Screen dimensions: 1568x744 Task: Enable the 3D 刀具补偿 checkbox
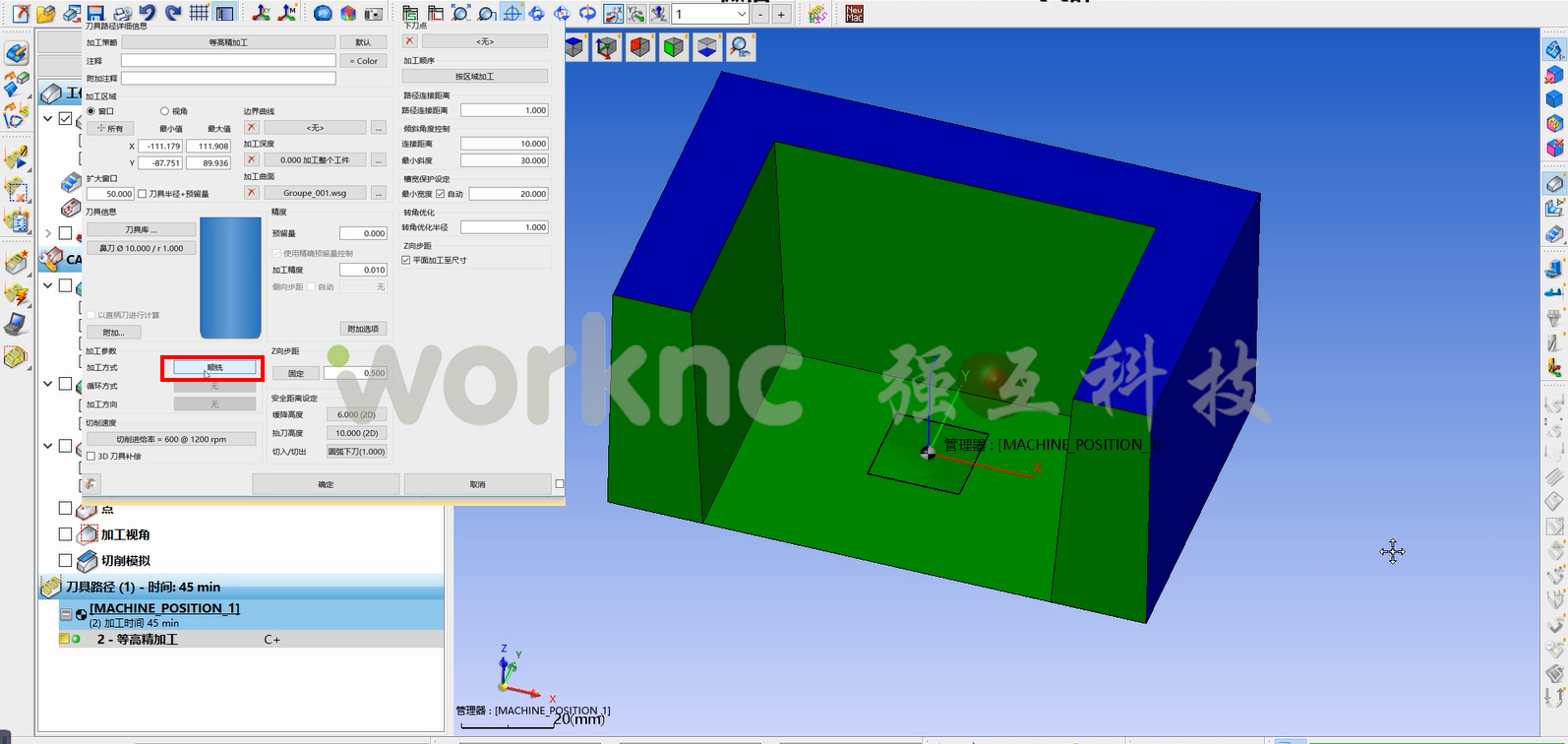pyautogui.click(x=90, y=457)
